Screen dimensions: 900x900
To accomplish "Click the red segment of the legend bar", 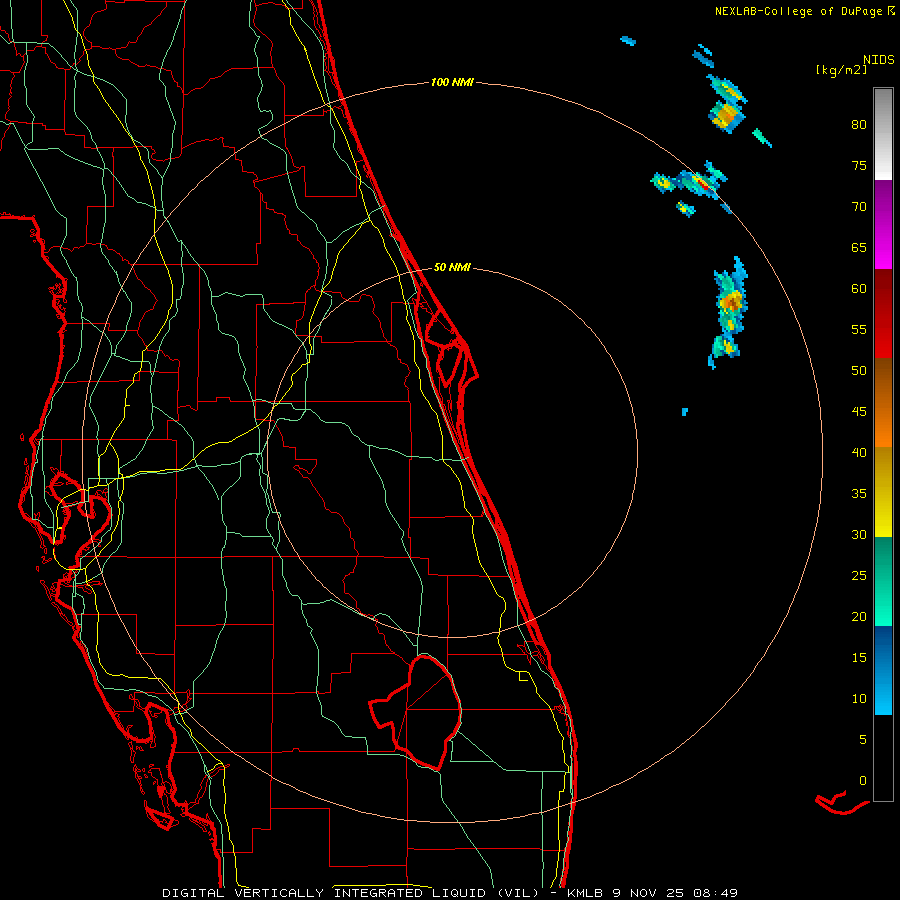I will (883, 314).
